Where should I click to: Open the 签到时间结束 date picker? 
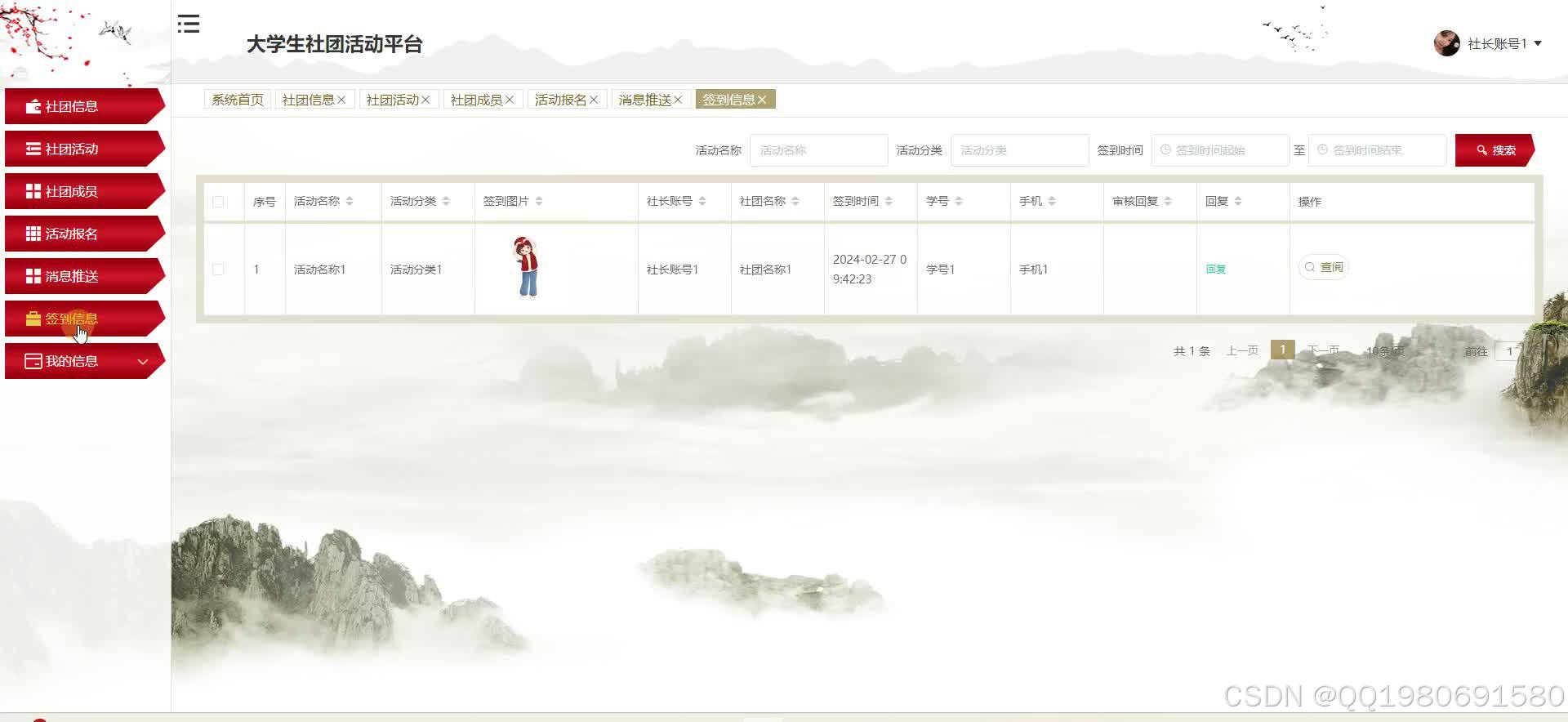coord(1377,150)
